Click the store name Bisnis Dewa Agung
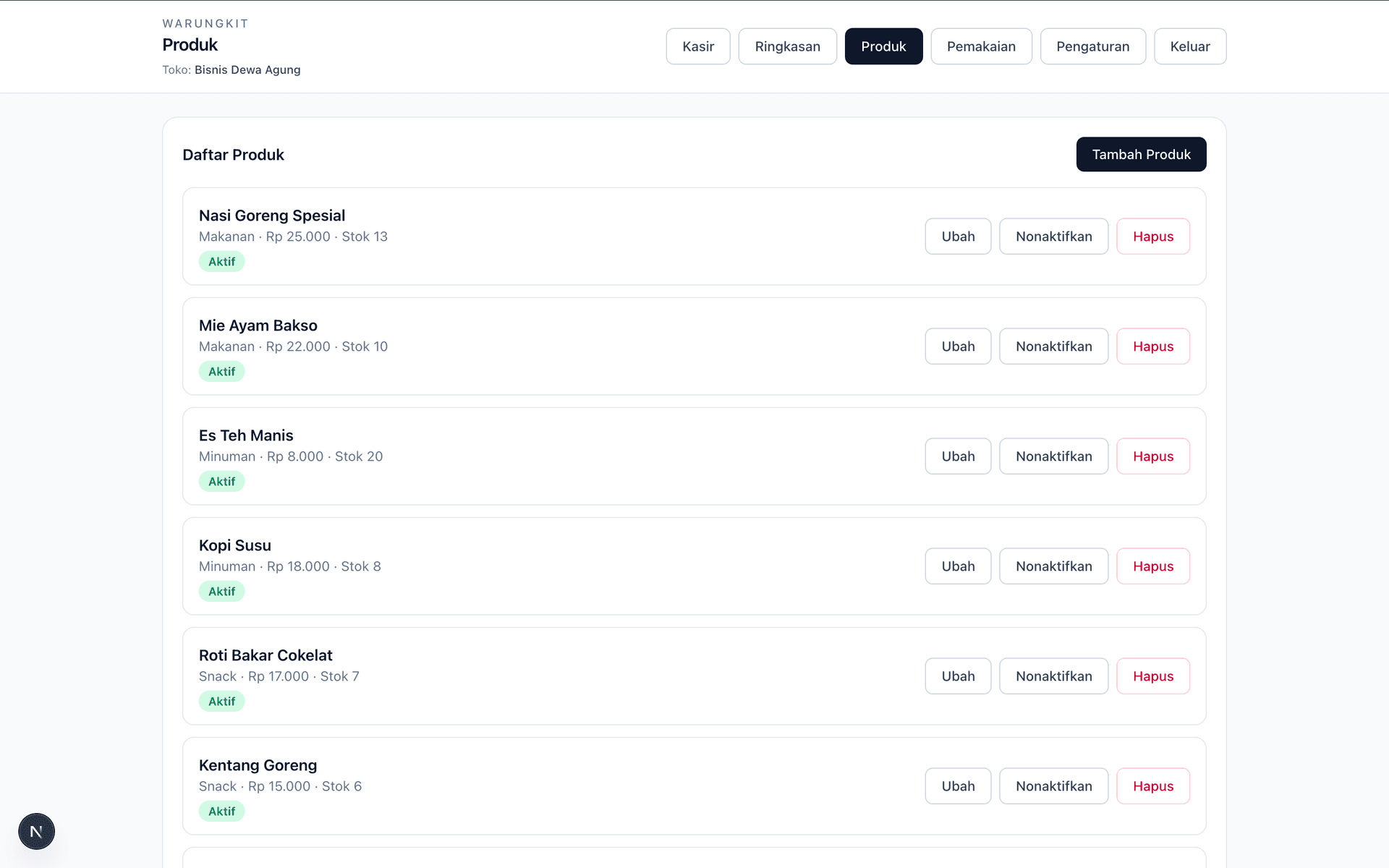 point(247,70)
